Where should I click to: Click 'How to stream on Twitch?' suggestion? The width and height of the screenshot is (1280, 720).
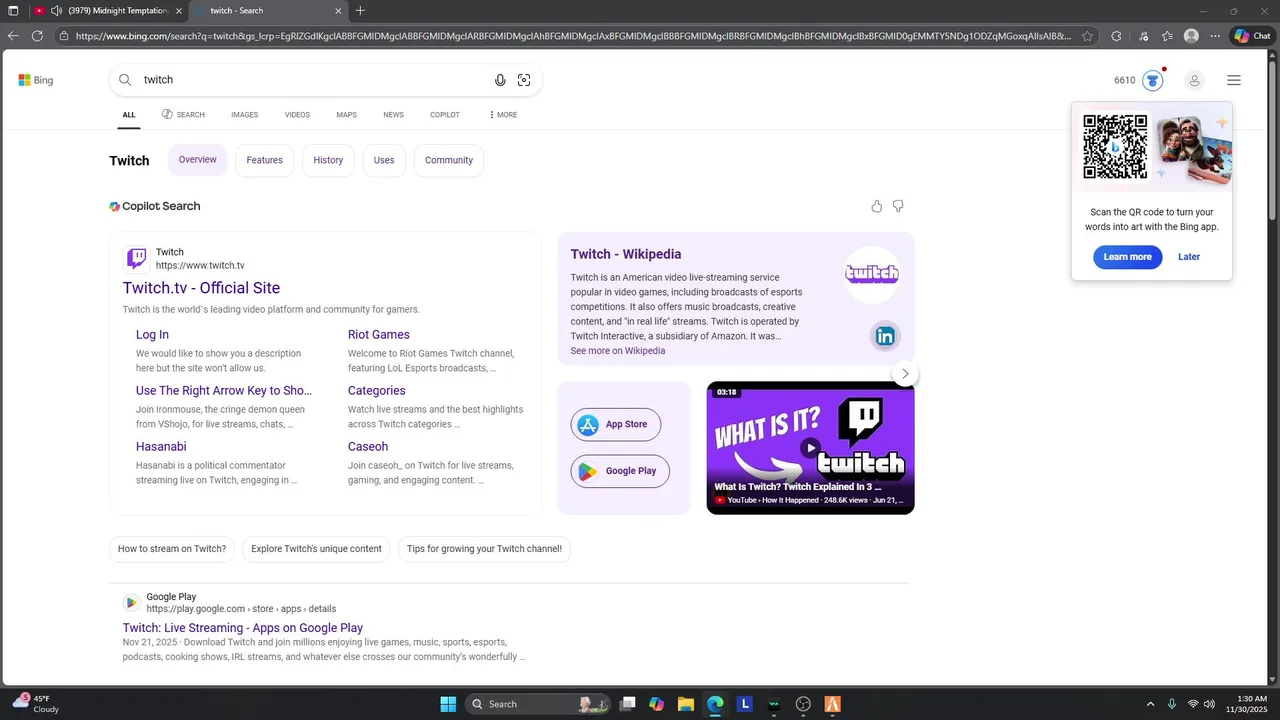(x=172, y=549)
